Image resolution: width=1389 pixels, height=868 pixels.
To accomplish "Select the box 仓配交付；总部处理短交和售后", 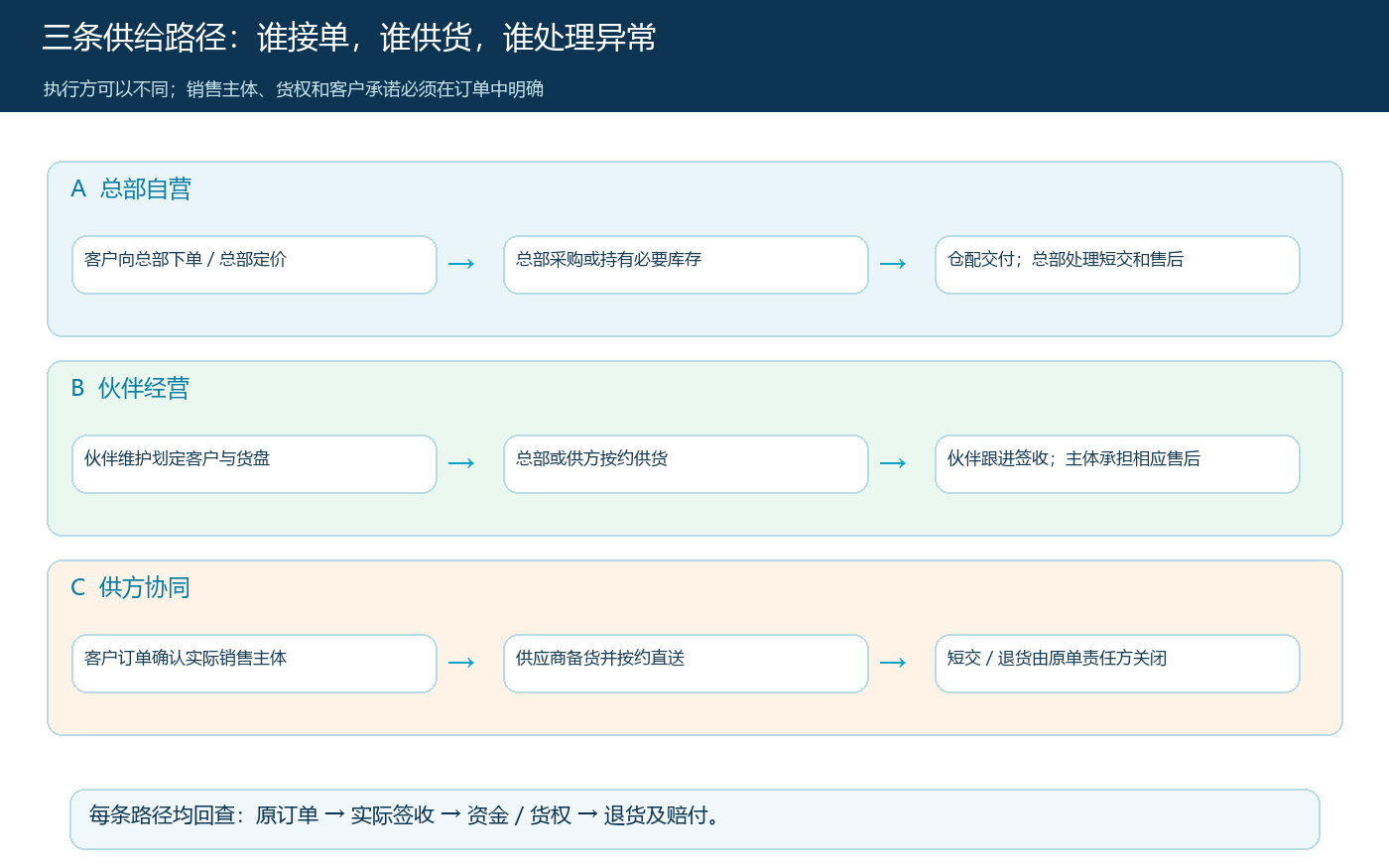I will pyautogui.click(x=1117, y=265).
